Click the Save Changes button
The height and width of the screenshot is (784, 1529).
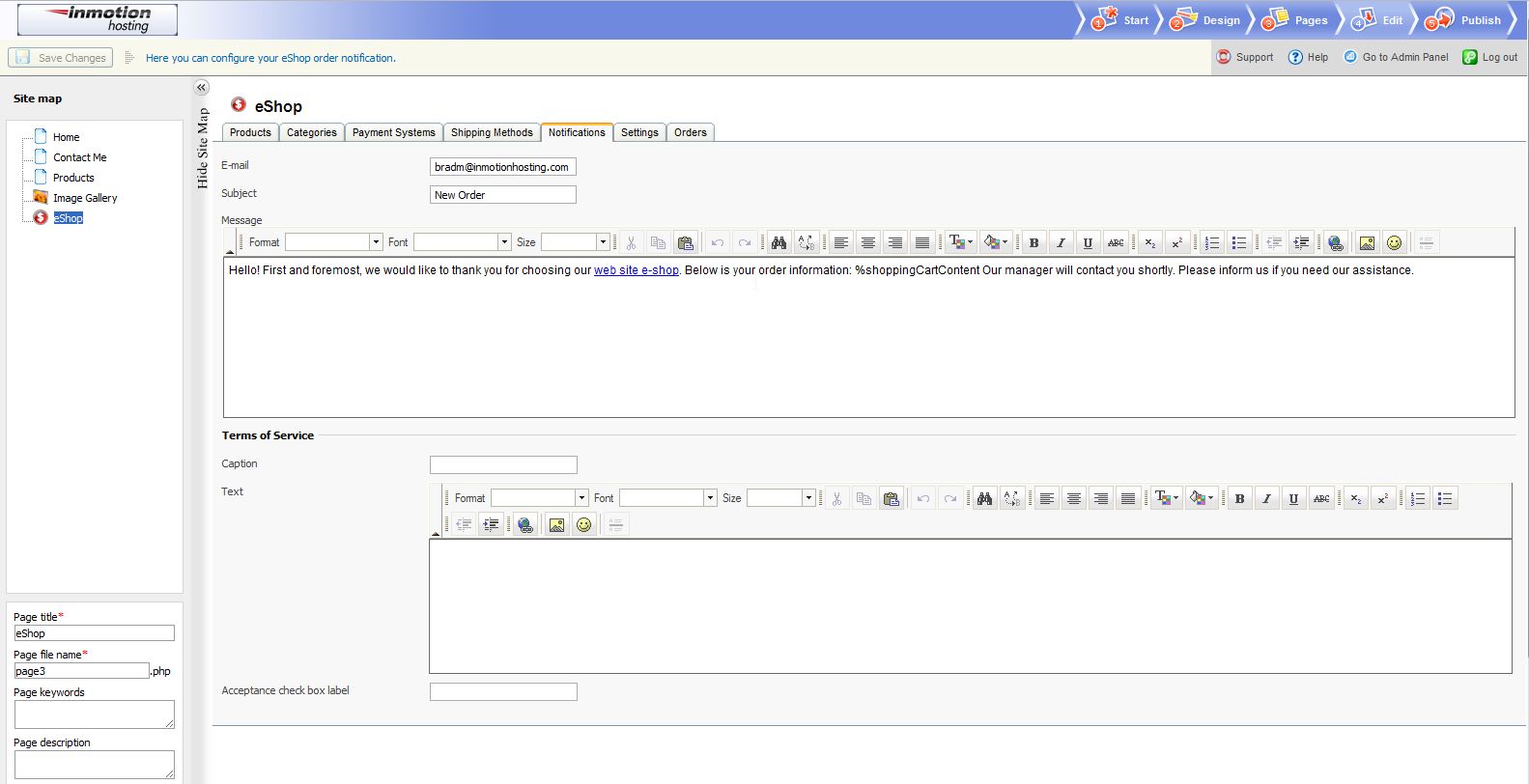(61, 58)
